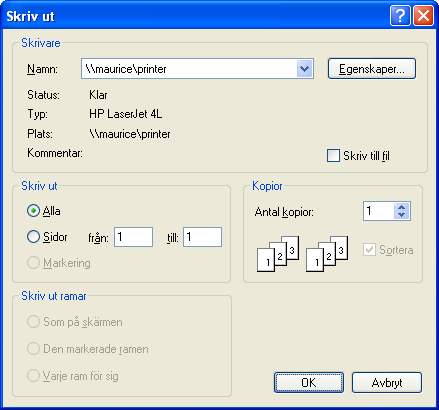The height and width of the screenshot is (410, 439).
Task: Cancel with the Avbryt button
Action: tap(387, 382)
